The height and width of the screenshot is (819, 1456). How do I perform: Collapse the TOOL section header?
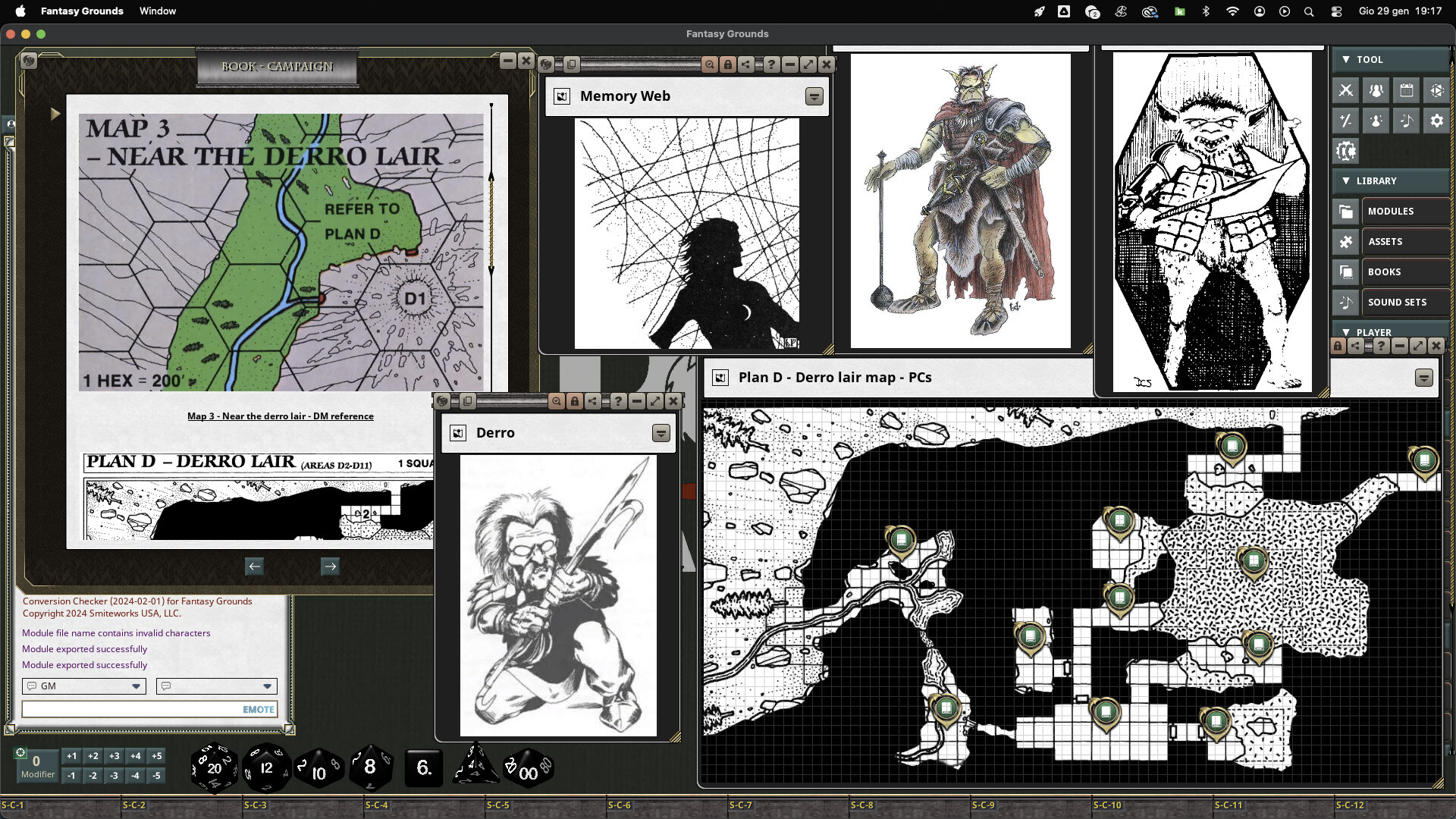[1348, 59]
